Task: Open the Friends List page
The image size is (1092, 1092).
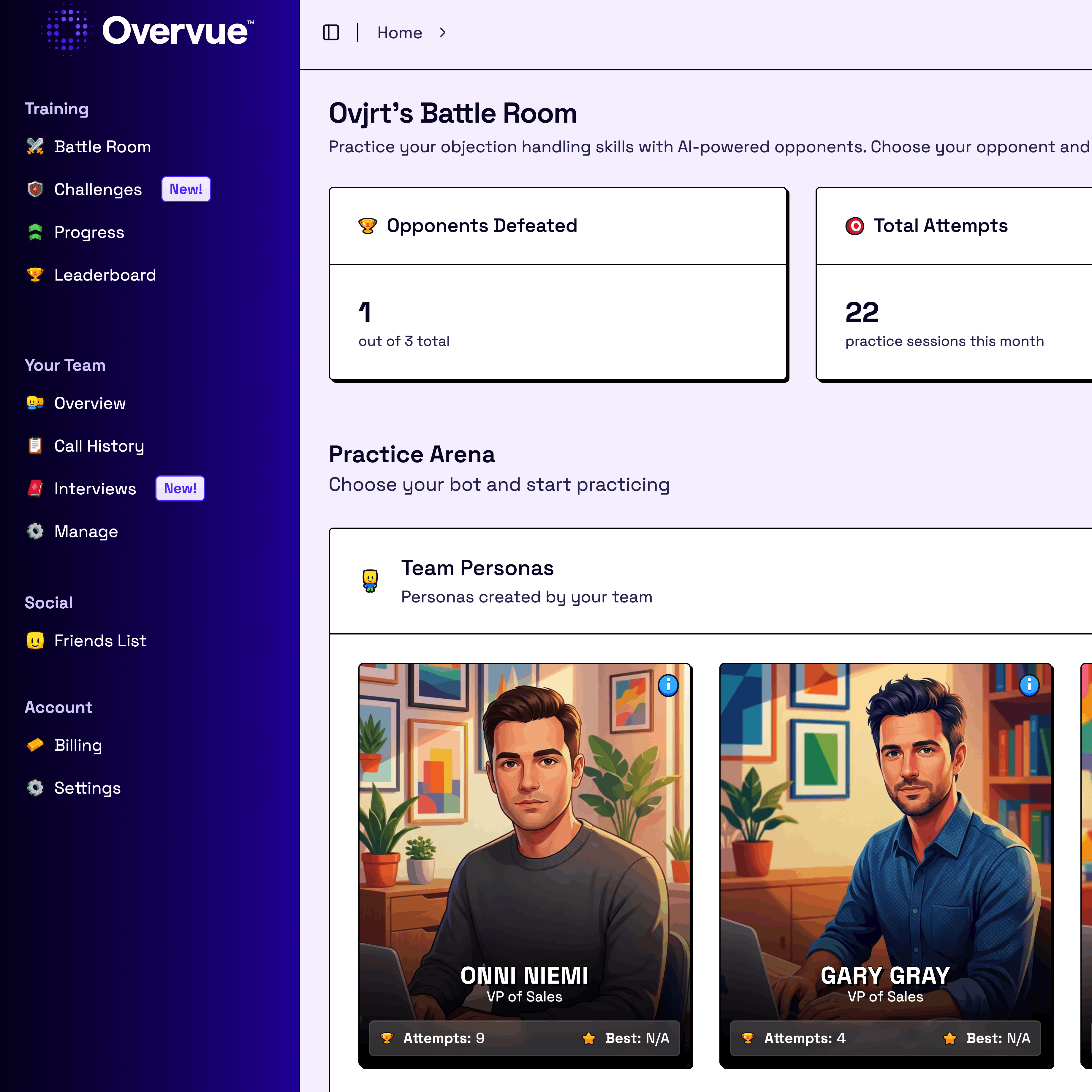Action: click(x=100, y=641)
